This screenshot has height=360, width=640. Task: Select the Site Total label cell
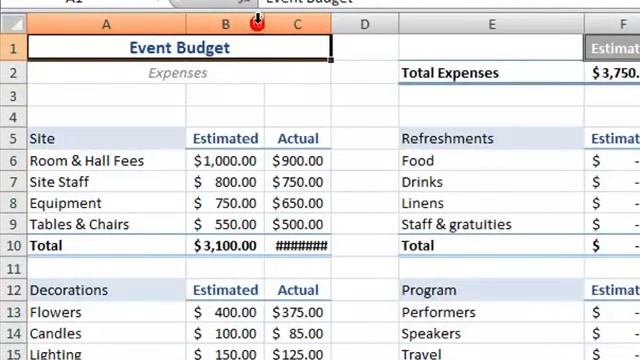(107, 246)
